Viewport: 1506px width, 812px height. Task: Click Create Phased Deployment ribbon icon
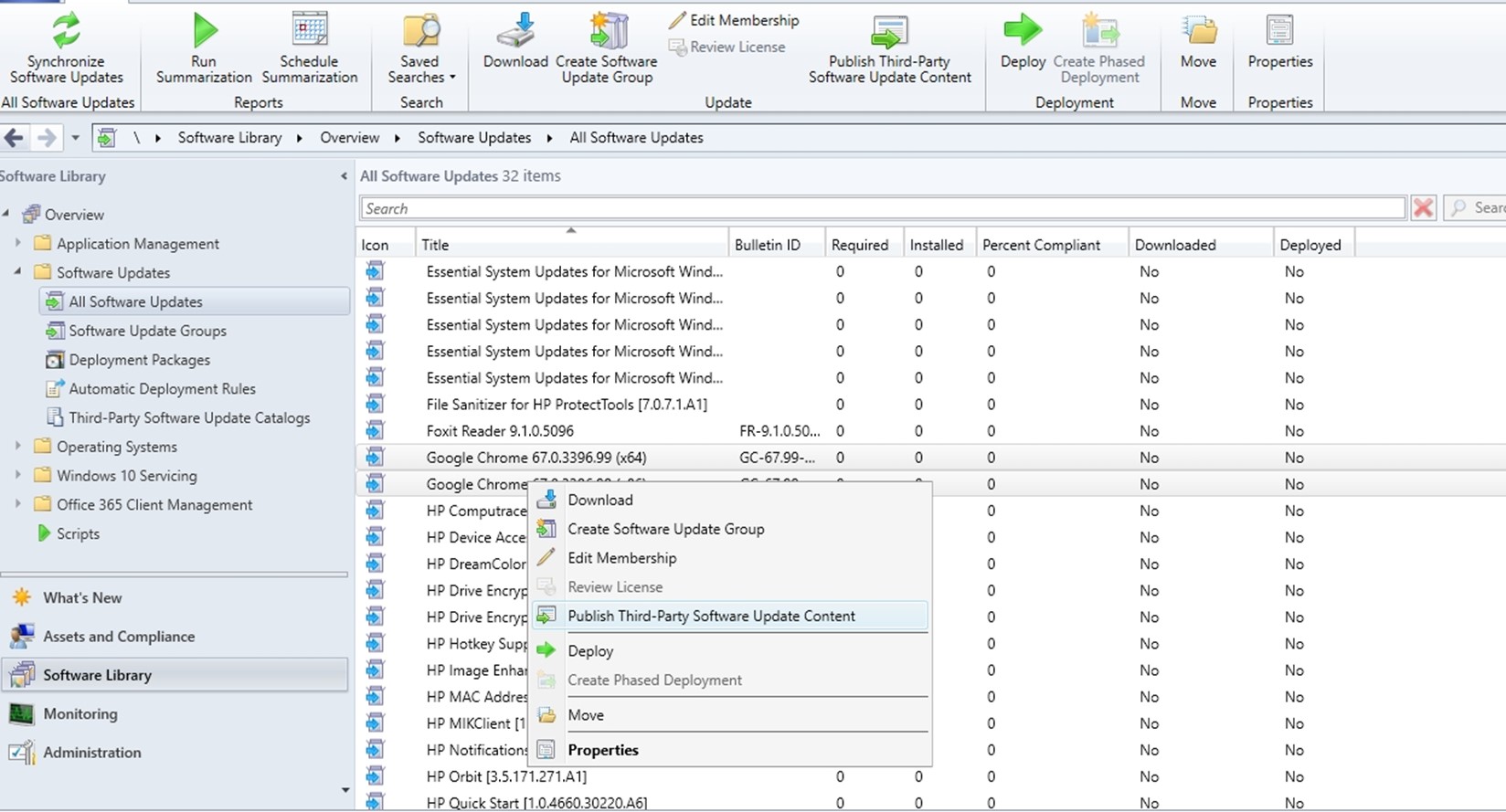pyautogui.click(x=1099, y=30)
